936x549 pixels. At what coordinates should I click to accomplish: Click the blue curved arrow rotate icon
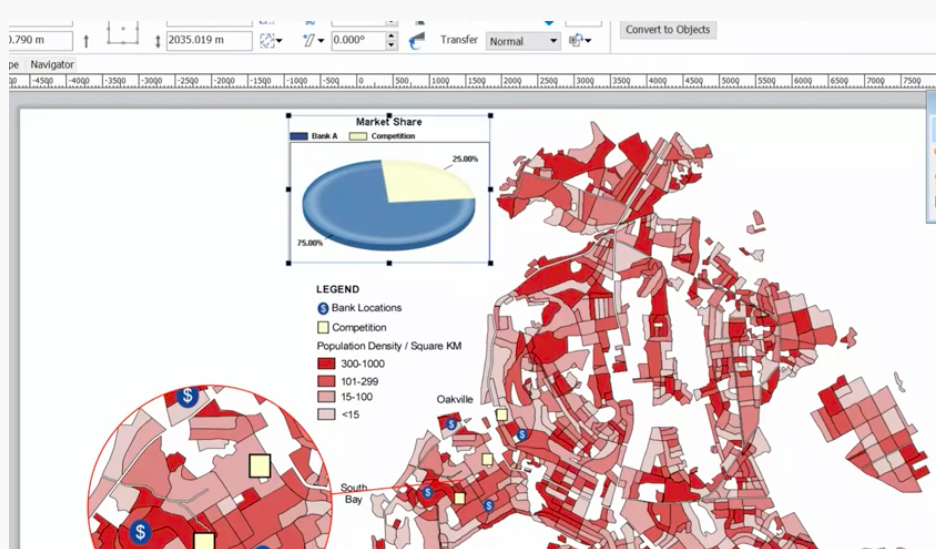coord(417,40)
